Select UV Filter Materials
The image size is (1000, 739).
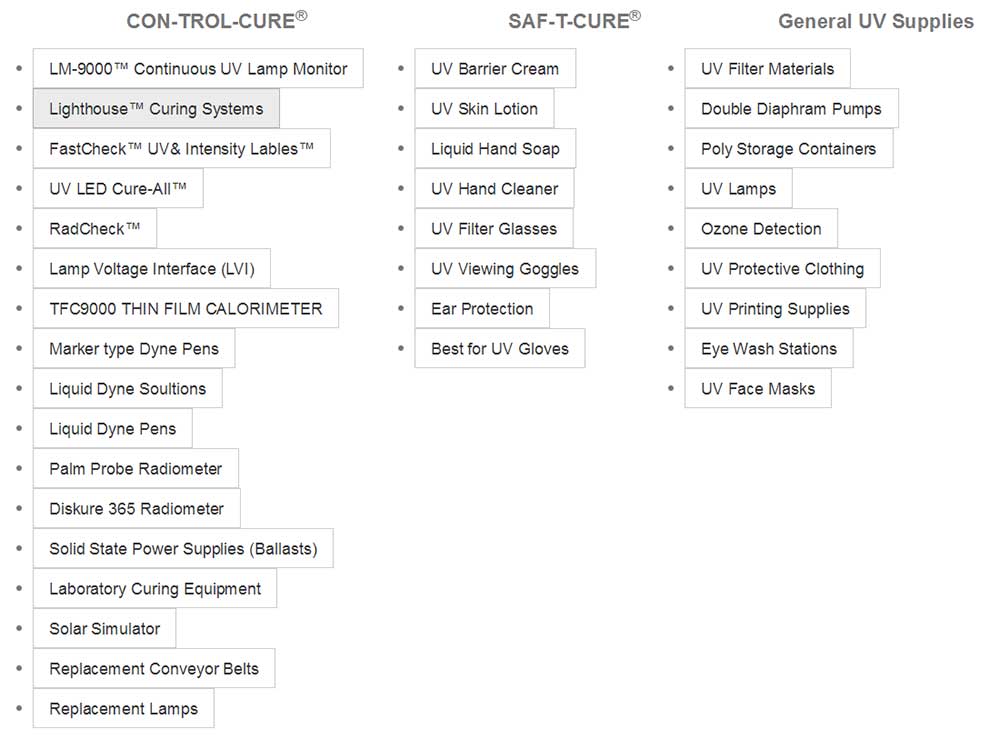(x=768, y=68)
